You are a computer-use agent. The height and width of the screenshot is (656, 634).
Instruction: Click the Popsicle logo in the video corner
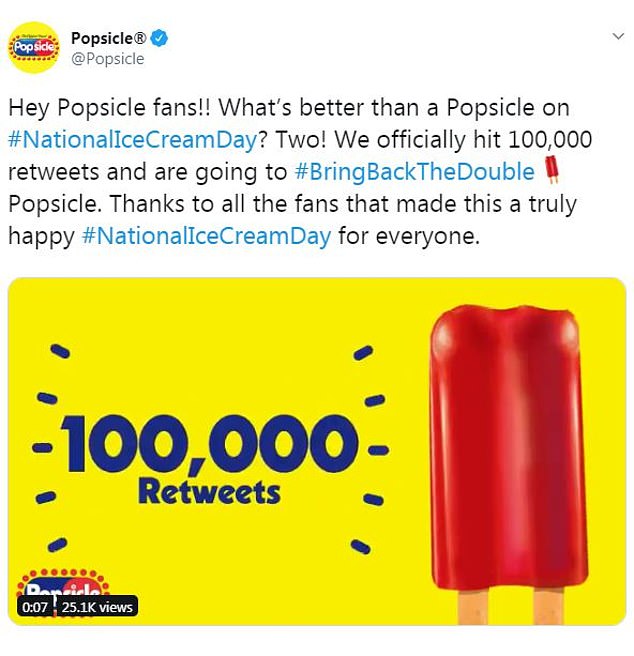tap(60, 587)
